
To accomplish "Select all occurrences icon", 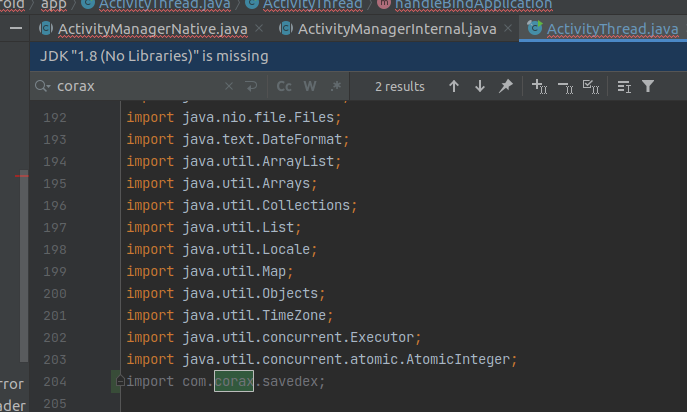I will pos(590,87).
